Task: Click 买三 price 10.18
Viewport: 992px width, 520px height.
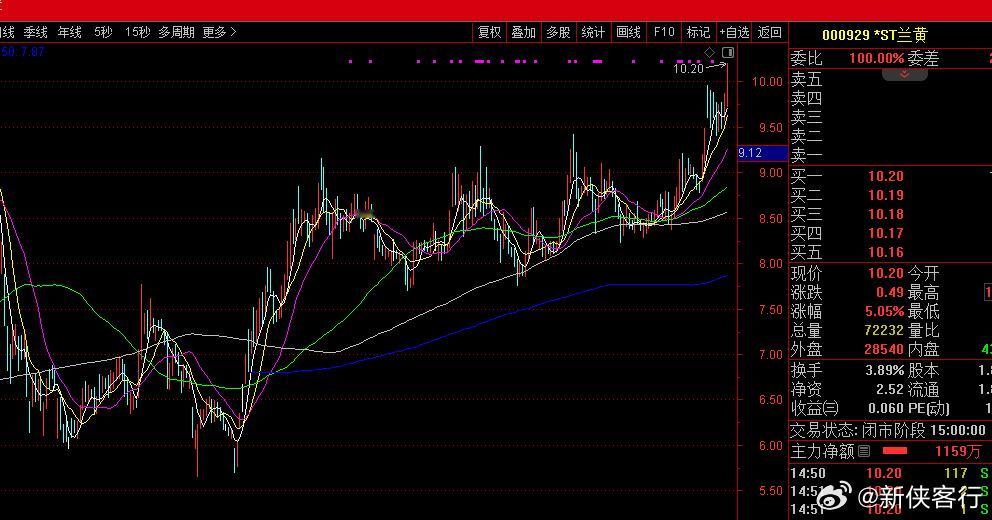Action: coord(886,214)
